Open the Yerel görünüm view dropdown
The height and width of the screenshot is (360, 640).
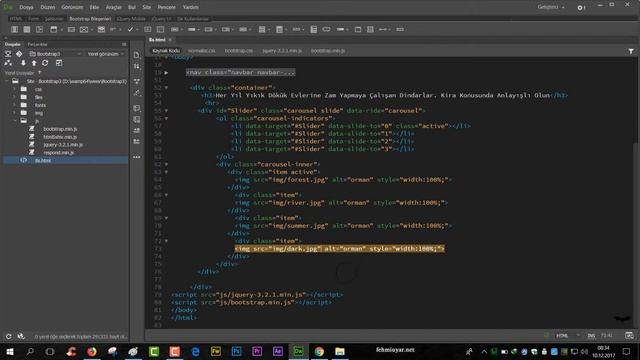[x=105, y=54]
